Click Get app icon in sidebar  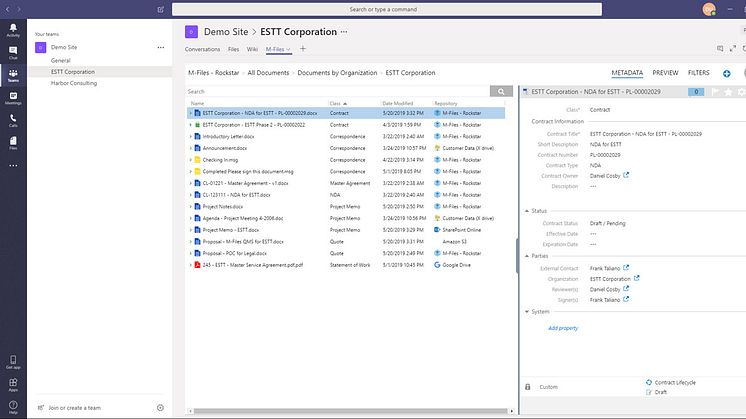pyautogui.click(x=13, y=362)
